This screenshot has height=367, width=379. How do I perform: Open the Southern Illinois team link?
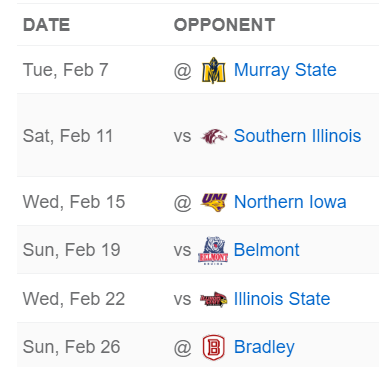coord(297,136)
